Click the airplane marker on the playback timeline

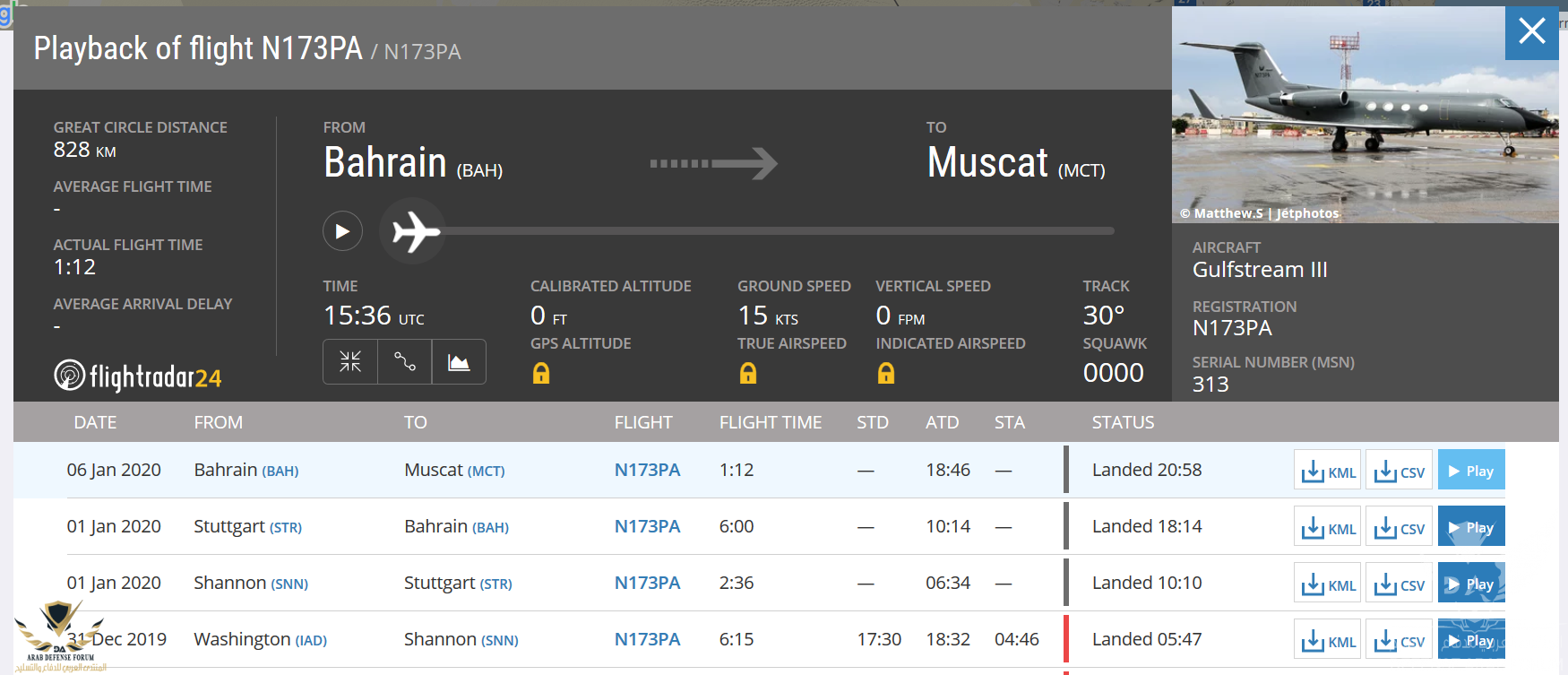tap(413, 231)
